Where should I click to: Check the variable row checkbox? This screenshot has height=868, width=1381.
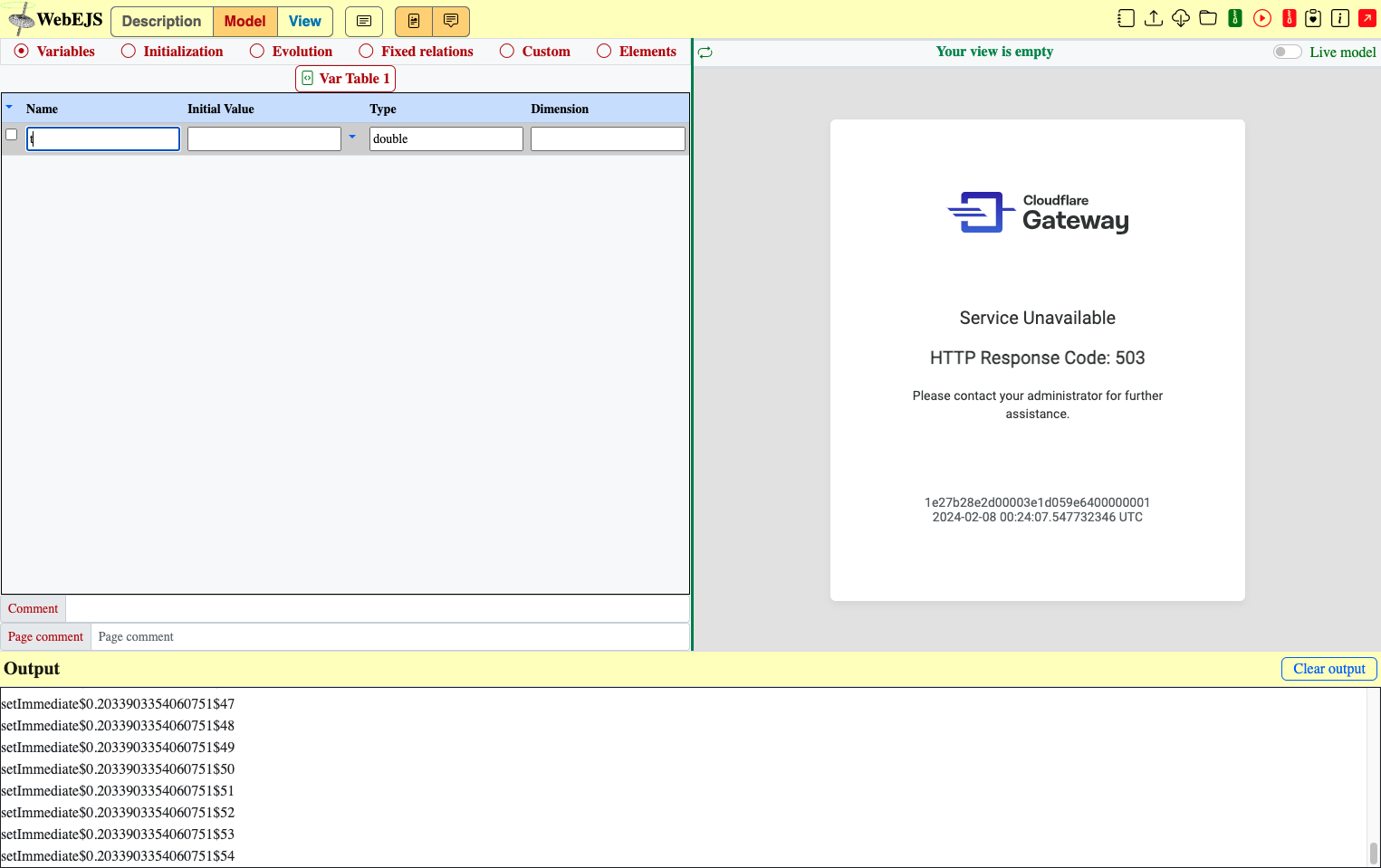tap(12, 135)
